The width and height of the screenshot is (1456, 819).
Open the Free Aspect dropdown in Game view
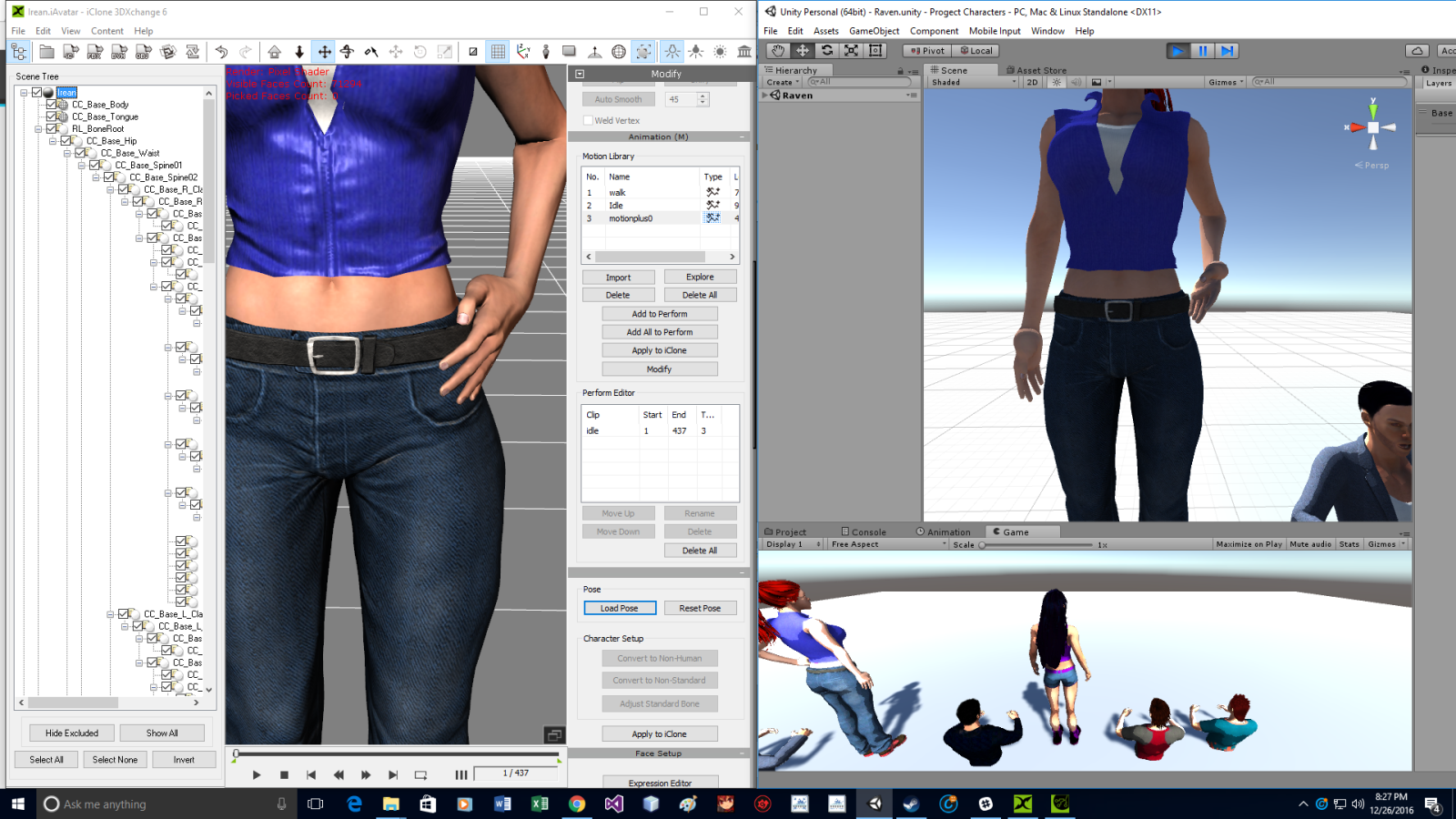pyautogui.click(x=888, y=544)
